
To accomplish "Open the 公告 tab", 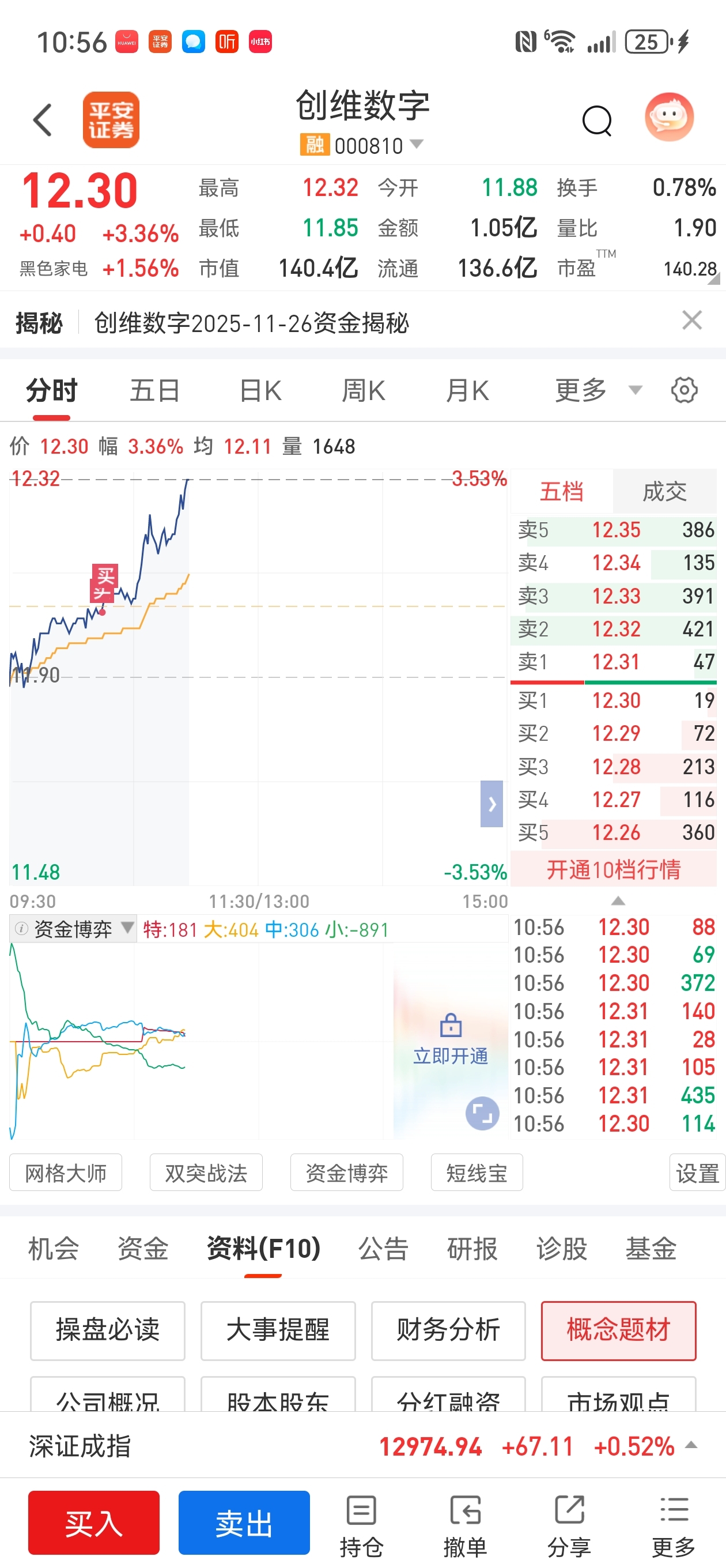I will coord(383,1249).
